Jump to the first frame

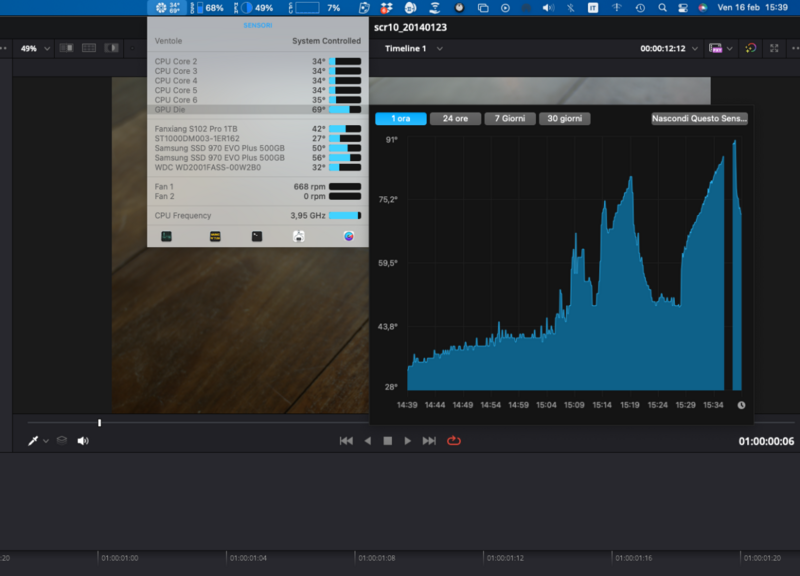(x=346, y=441)
